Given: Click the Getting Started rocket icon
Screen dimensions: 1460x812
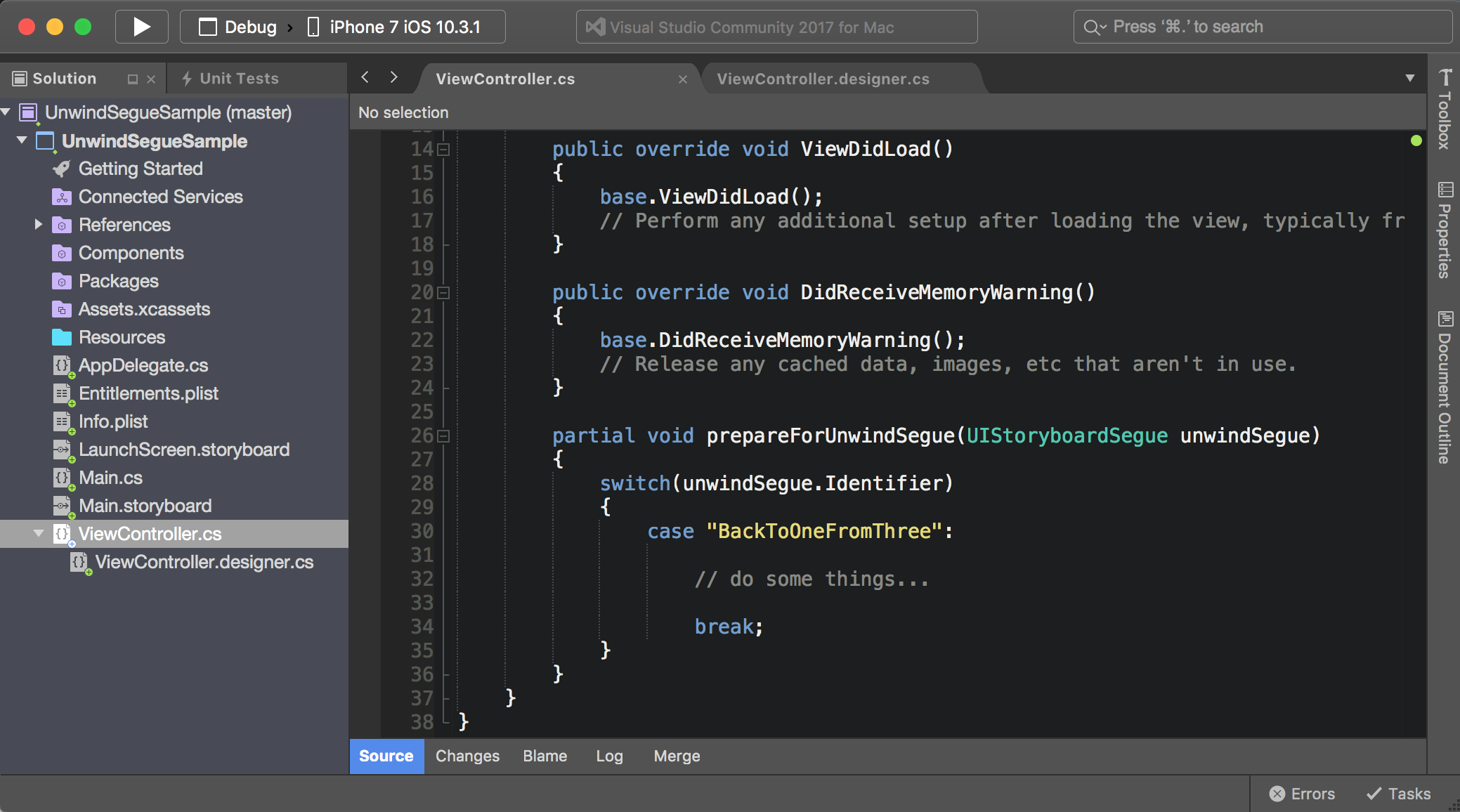Looking at the screenshot, I should coord(62,169).
